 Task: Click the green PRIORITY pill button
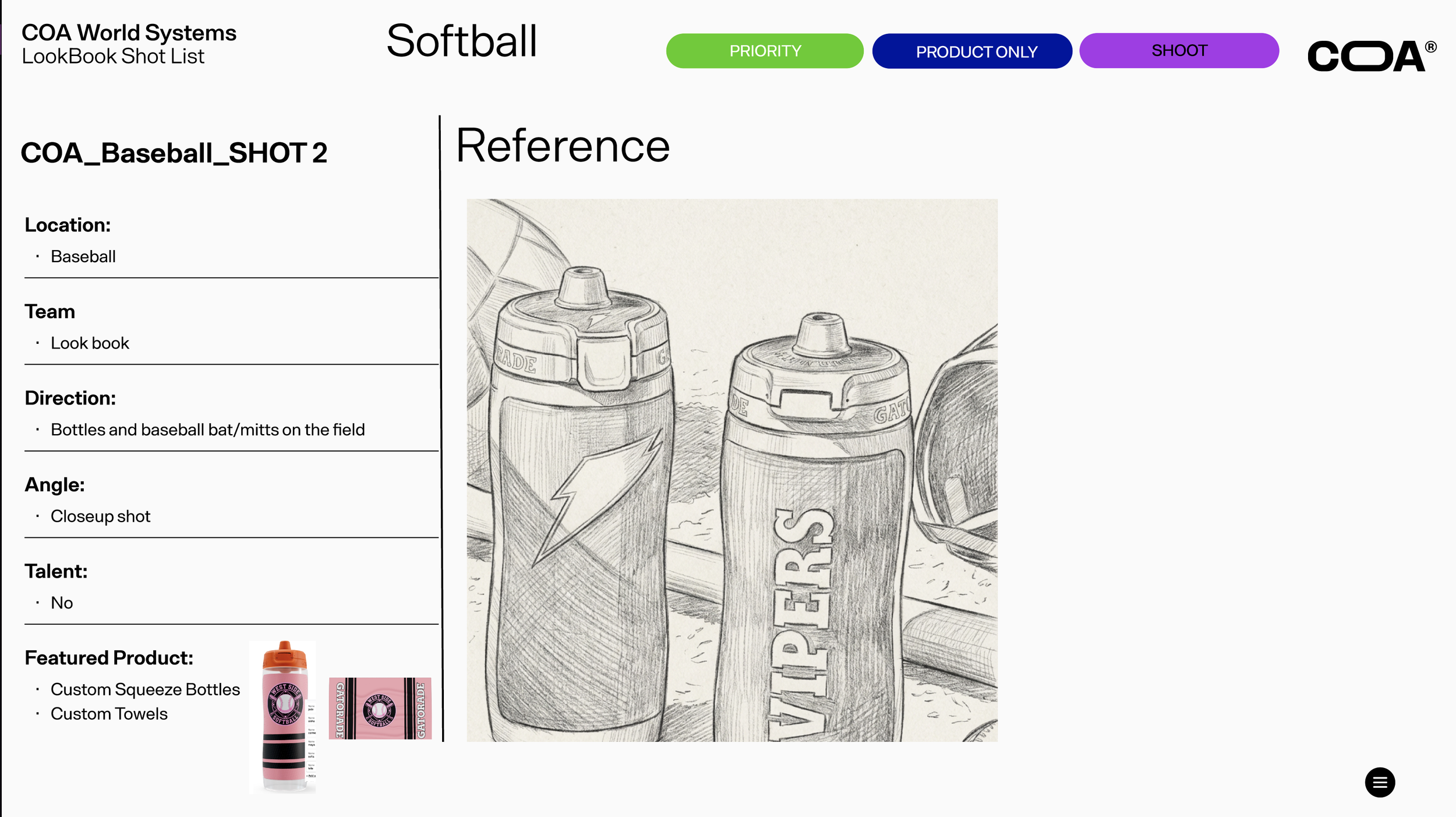[764, 51]
